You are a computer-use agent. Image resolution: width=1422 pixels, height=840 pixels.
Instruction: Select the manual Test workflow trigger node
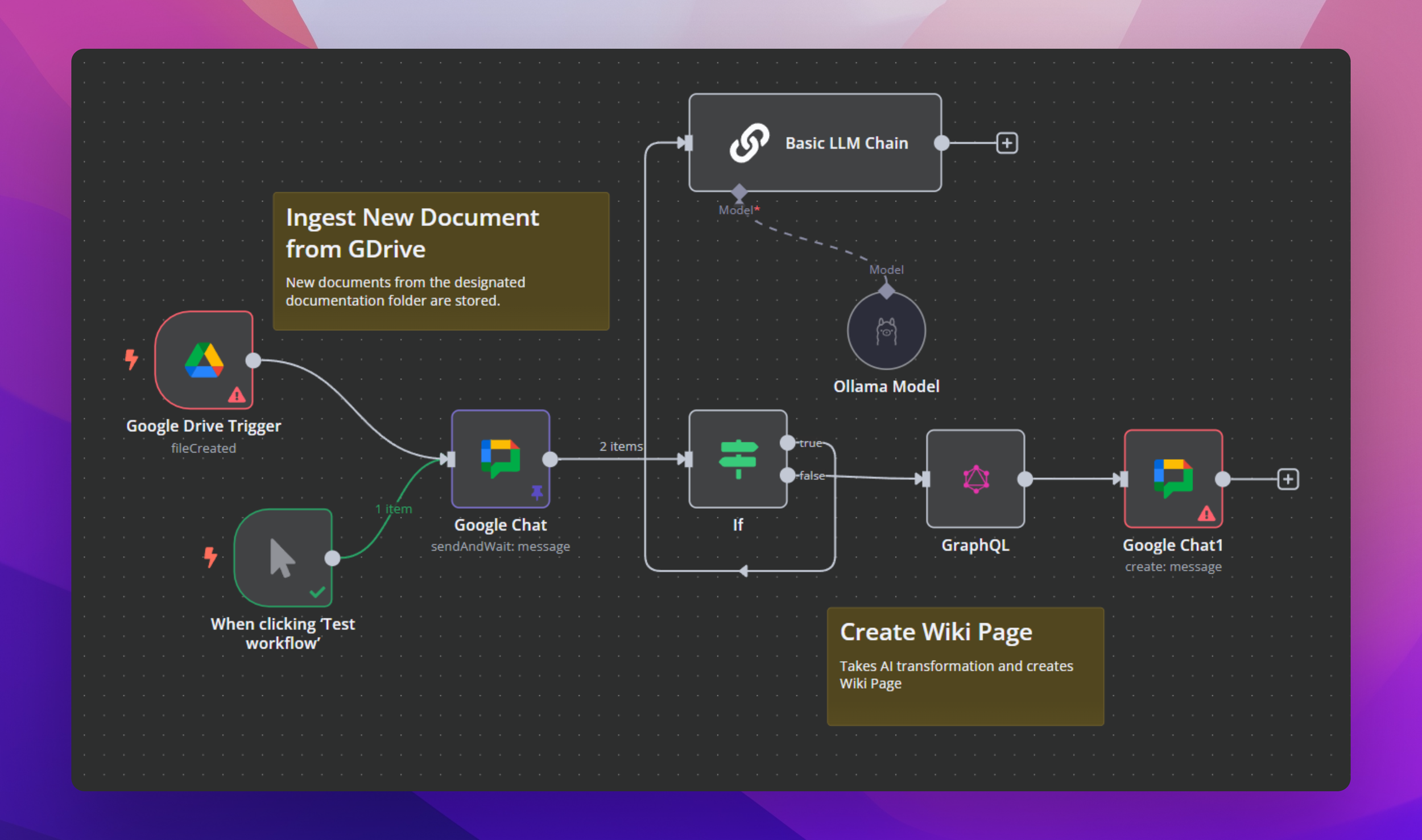coord(283,557)
